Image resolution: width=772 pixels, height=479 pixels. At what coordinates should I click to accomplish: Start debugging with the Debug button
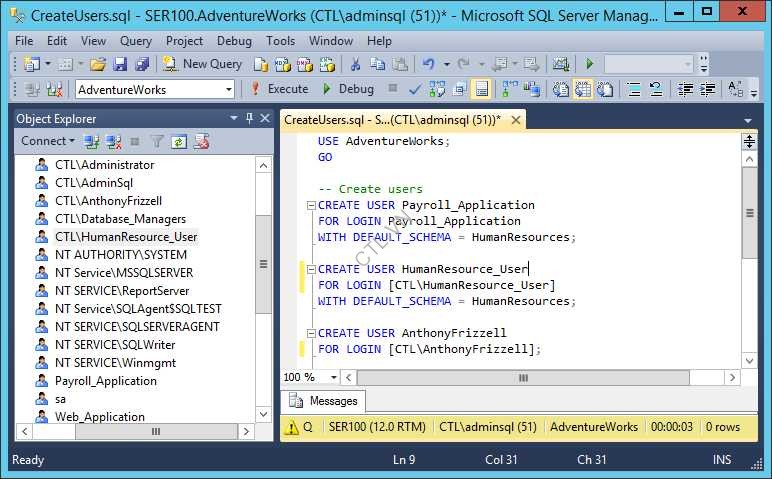348,89
